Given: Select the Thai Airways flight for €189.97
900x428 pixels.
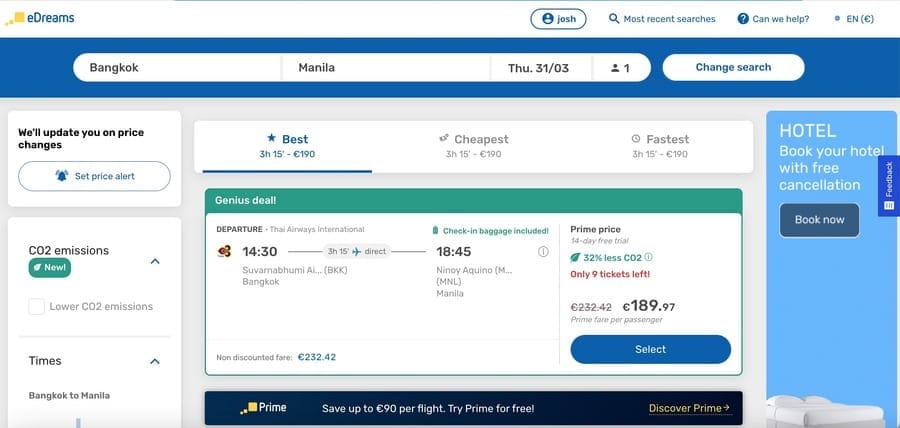Looking at the screenshot, I should tap(650, 349).
